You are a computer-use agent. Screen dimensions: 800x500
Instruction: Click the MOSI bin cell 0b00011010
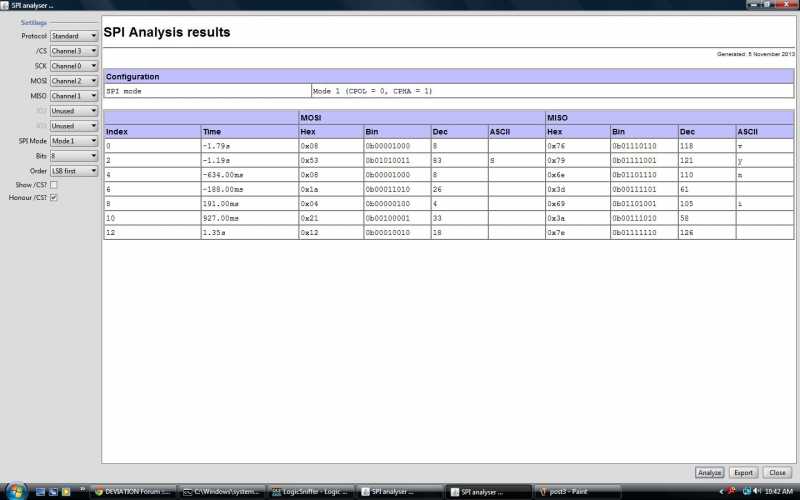(397, 189)
